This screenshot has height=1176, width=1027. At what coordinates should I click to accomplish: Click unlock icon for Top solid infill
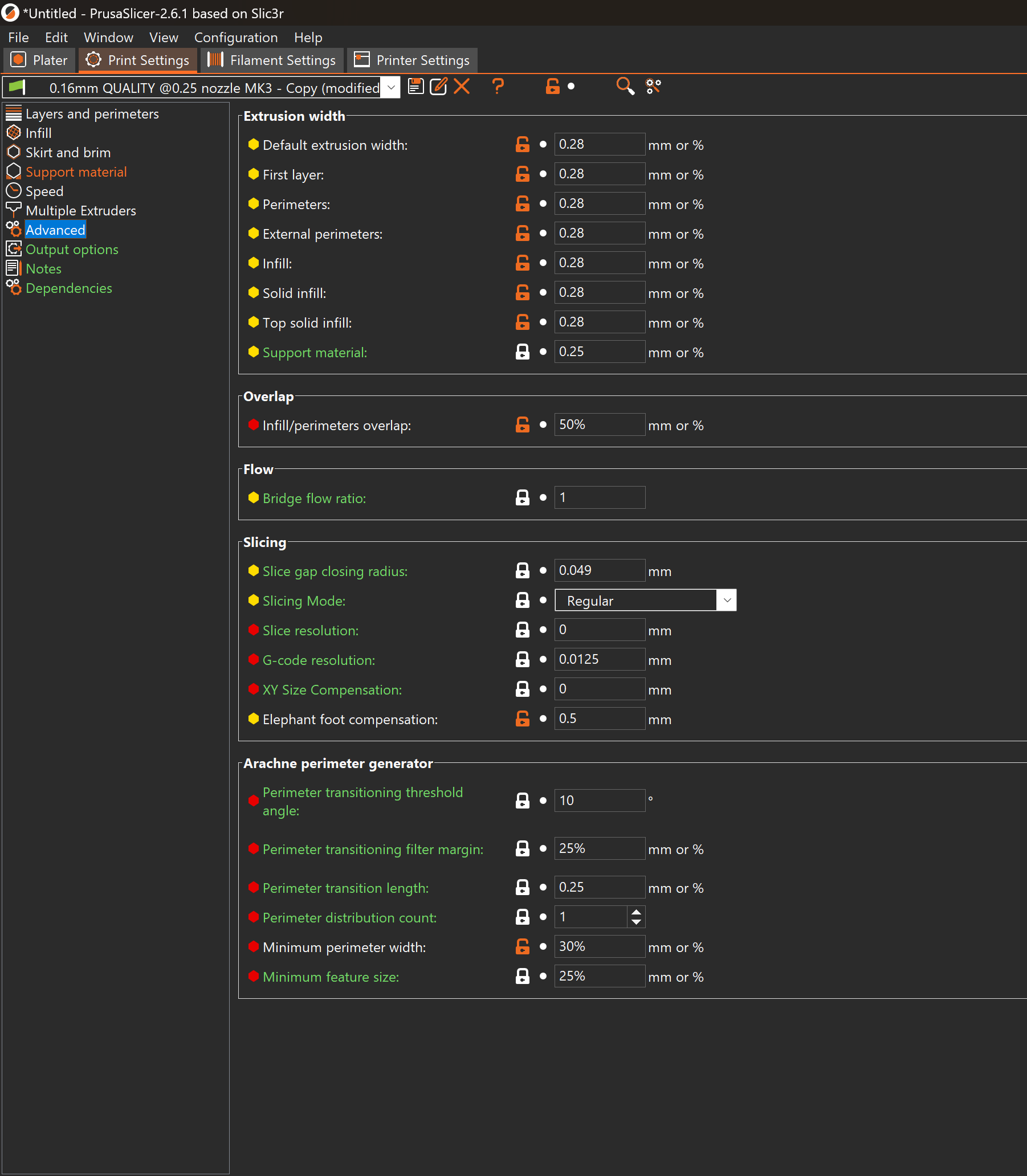(522, 322)
